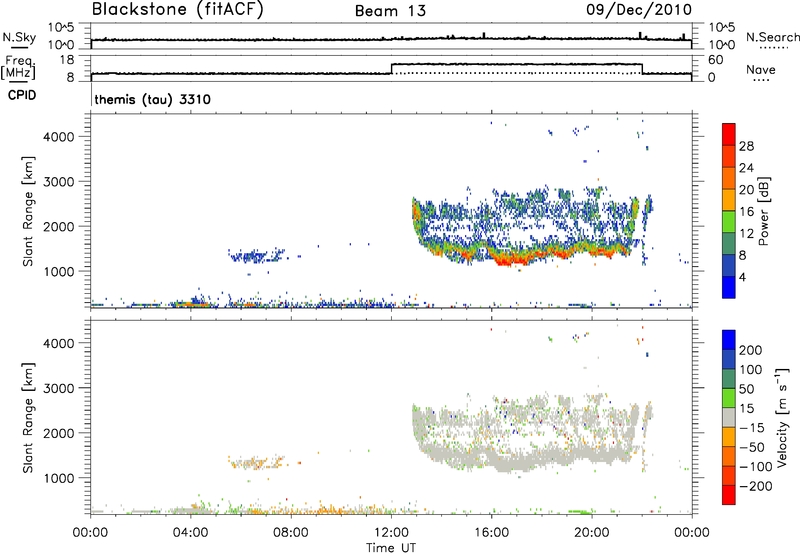Select the 'Freq. [MHz]' axis label

pyautogui.click(x=19, y=67)
